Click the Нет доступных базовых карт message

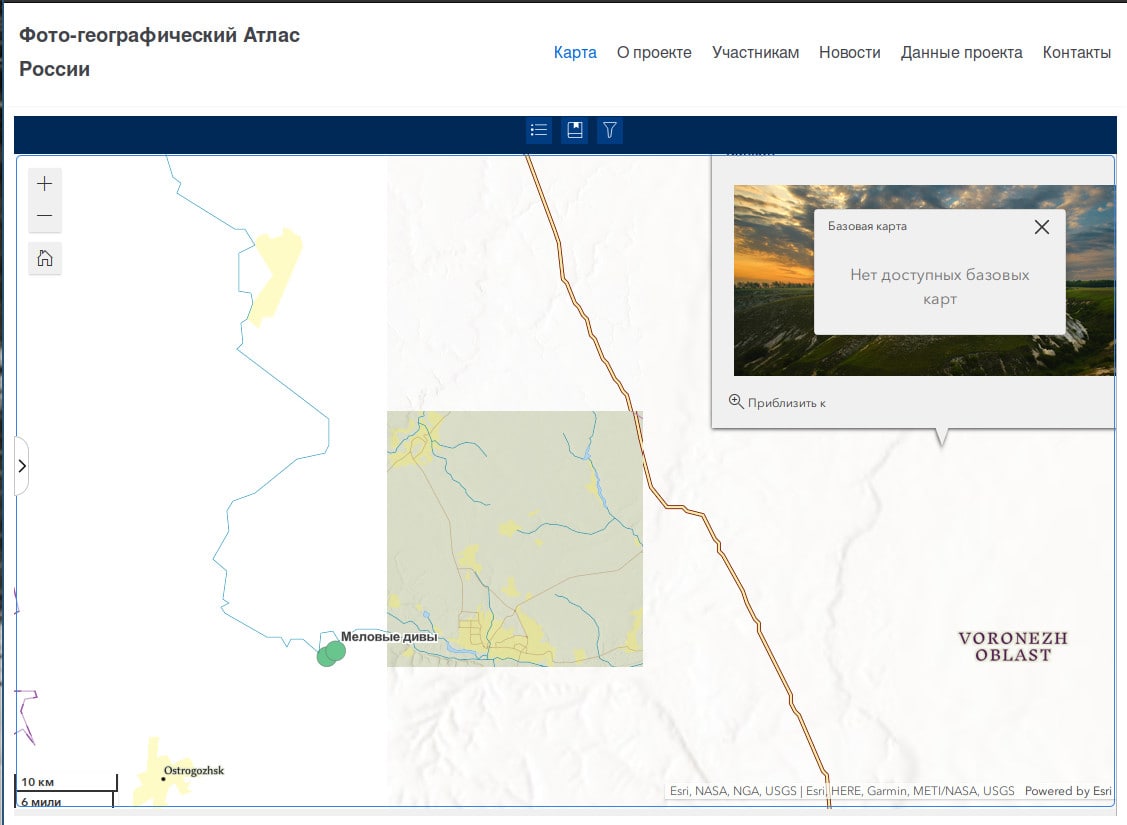(x=939, y=286)
